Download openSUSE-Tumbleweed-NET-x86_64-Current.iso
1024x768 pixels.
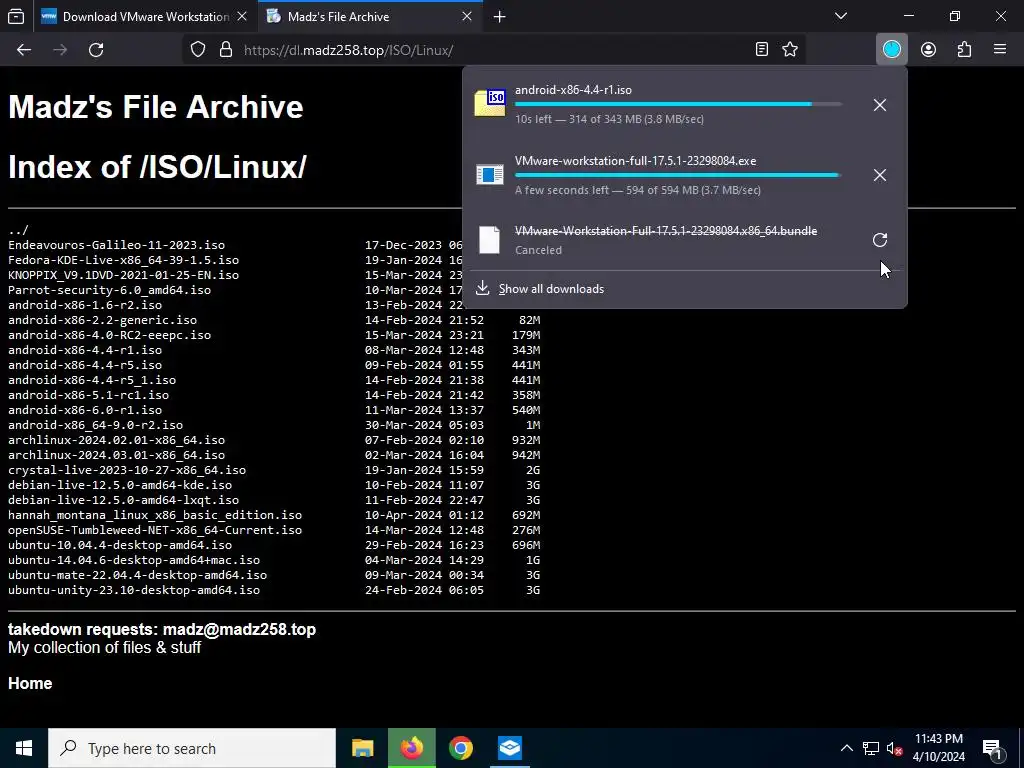(x=155, y=530)
